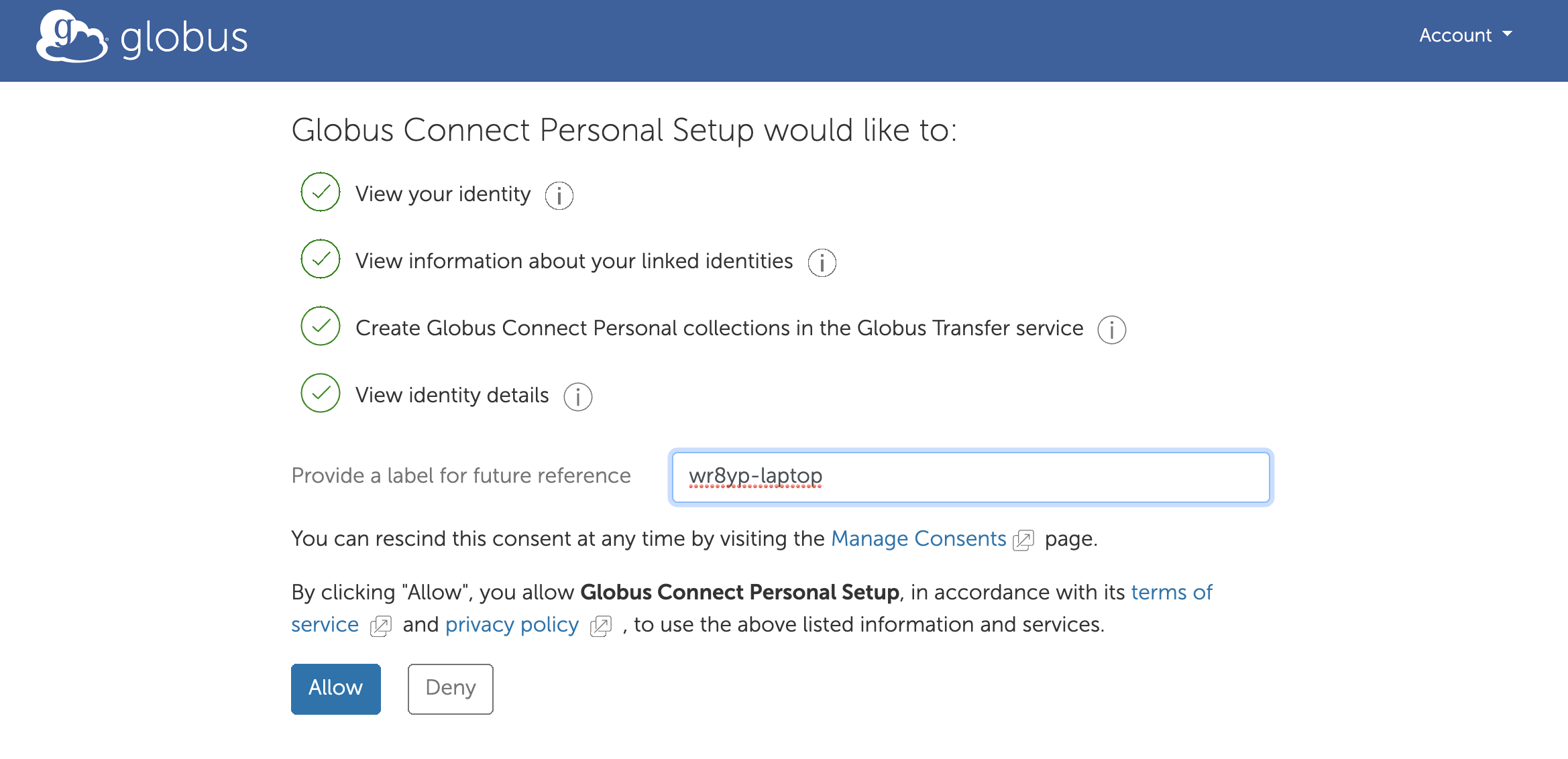Click the View your identity checkmark

point(321,192)
